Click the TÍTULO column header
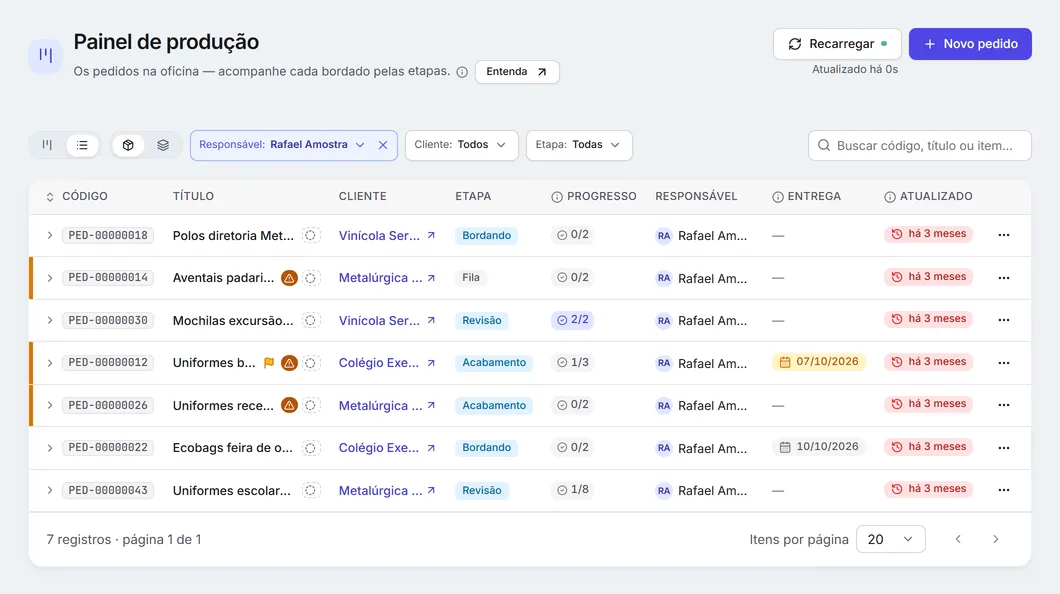This screenshot has height=594, width=1060. 193,197
